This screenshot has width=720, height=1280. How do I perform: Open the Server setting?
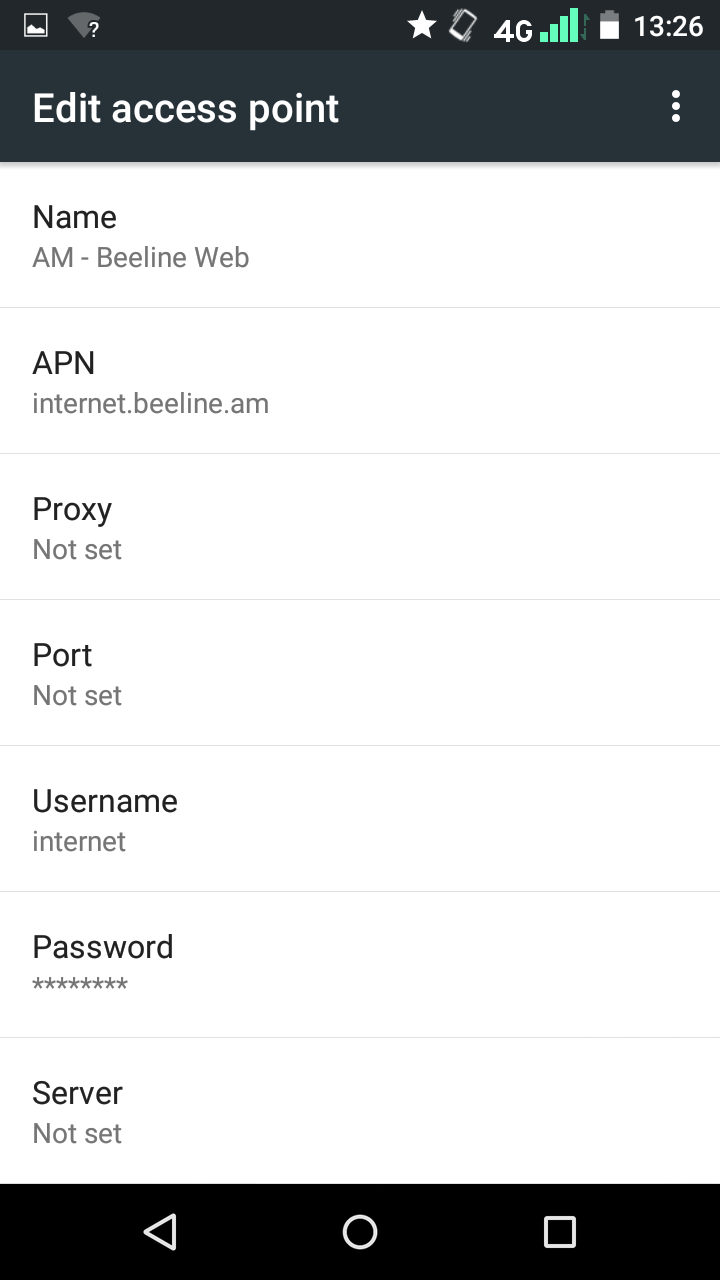click(x=360, y=1112)
